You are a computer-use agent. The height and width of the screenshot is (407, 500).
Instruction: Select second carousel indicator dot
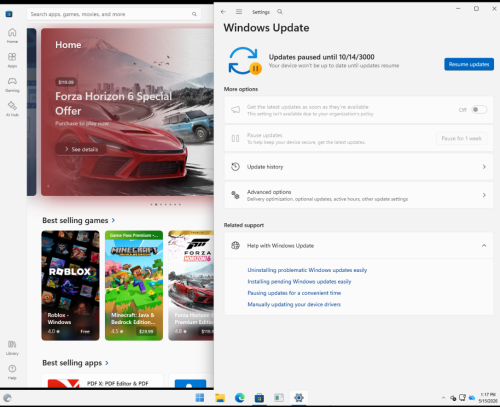pyautogui.click(x=156, y=204)
